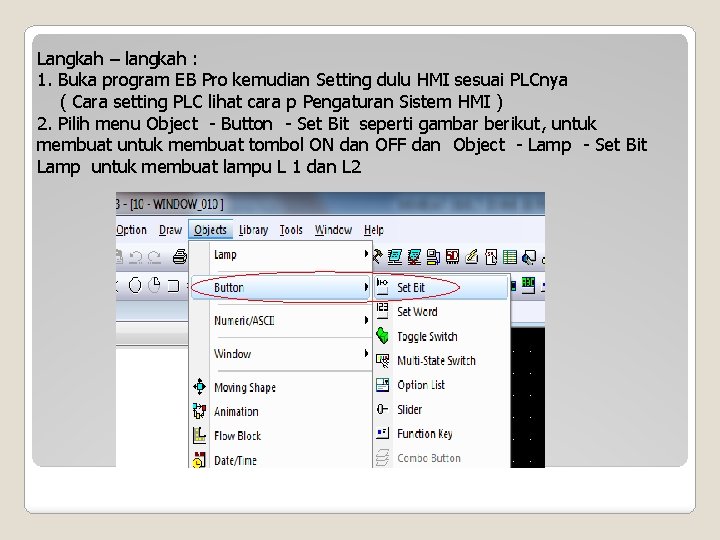Open the Library menu

pyautogui.click(x=253, y=230)
